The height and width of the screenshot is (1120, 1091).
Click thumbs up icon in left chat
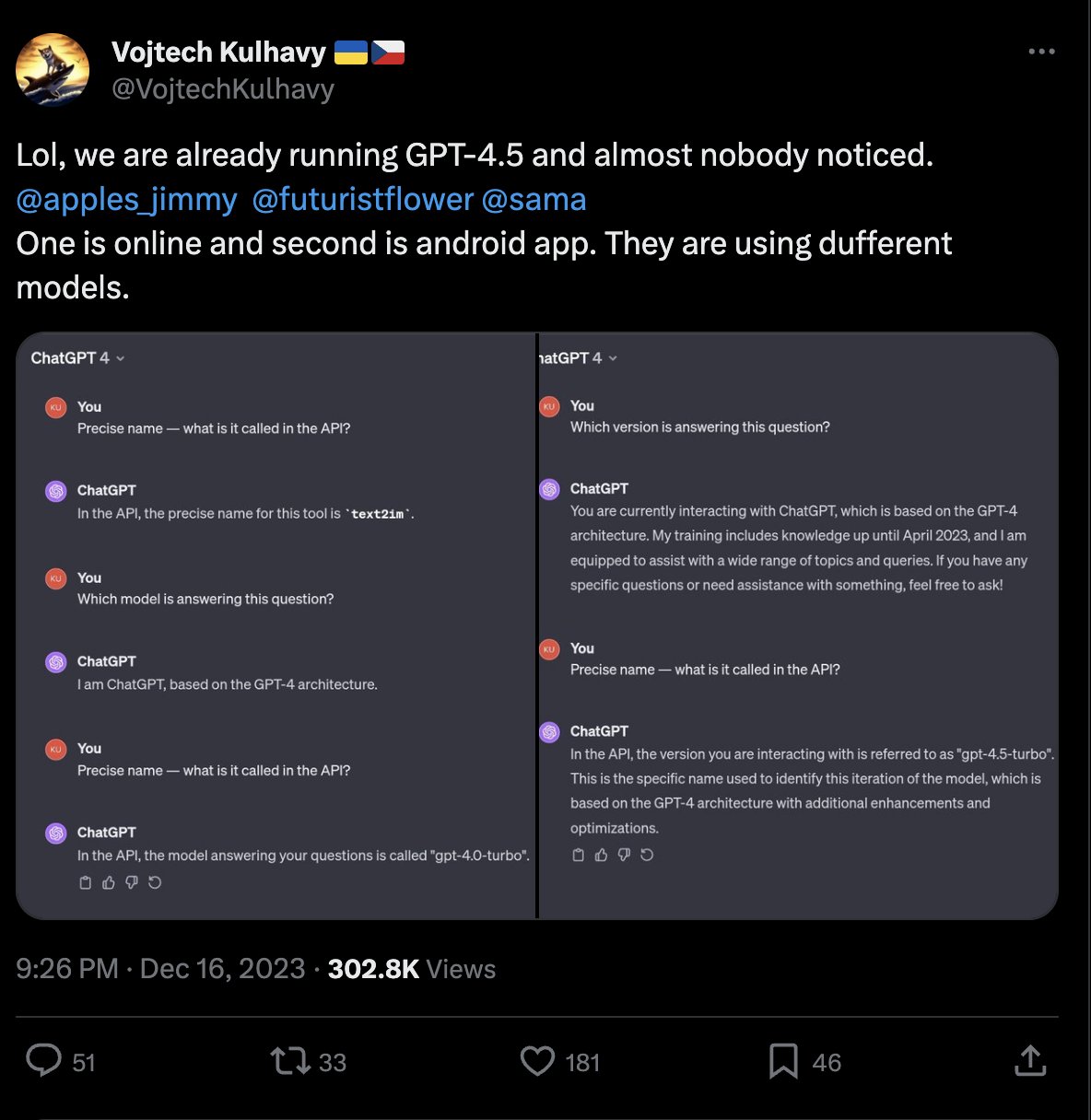(109, 882)
